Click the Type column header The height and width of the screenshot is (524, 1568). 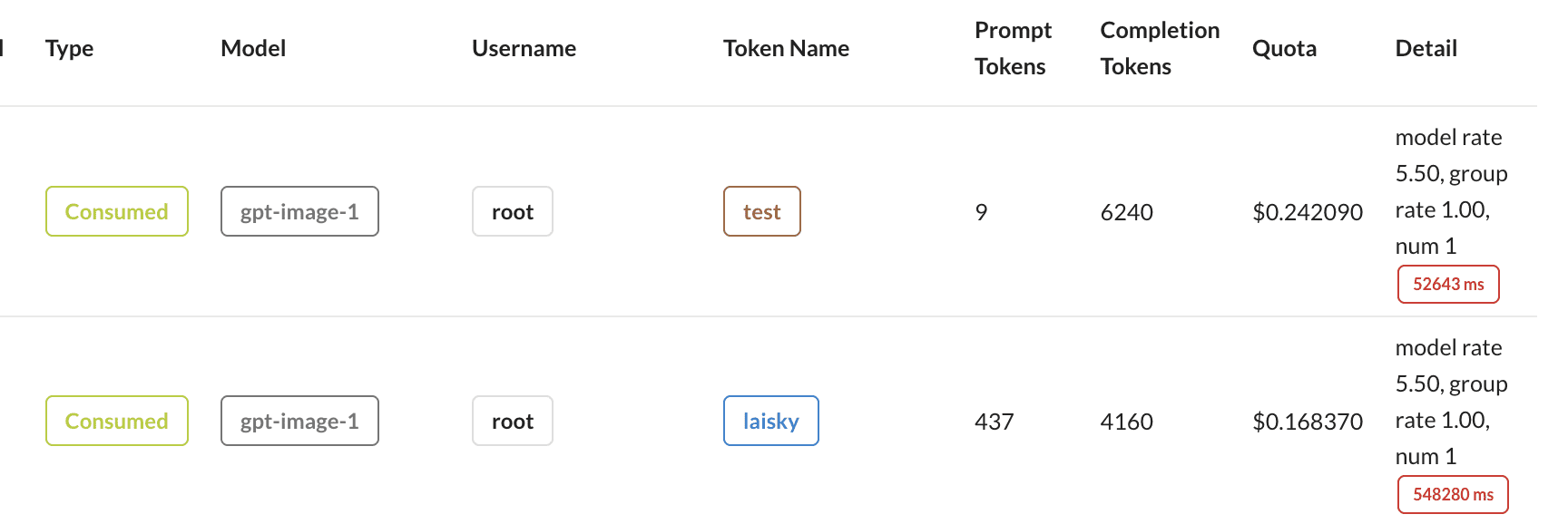(70, 49)
